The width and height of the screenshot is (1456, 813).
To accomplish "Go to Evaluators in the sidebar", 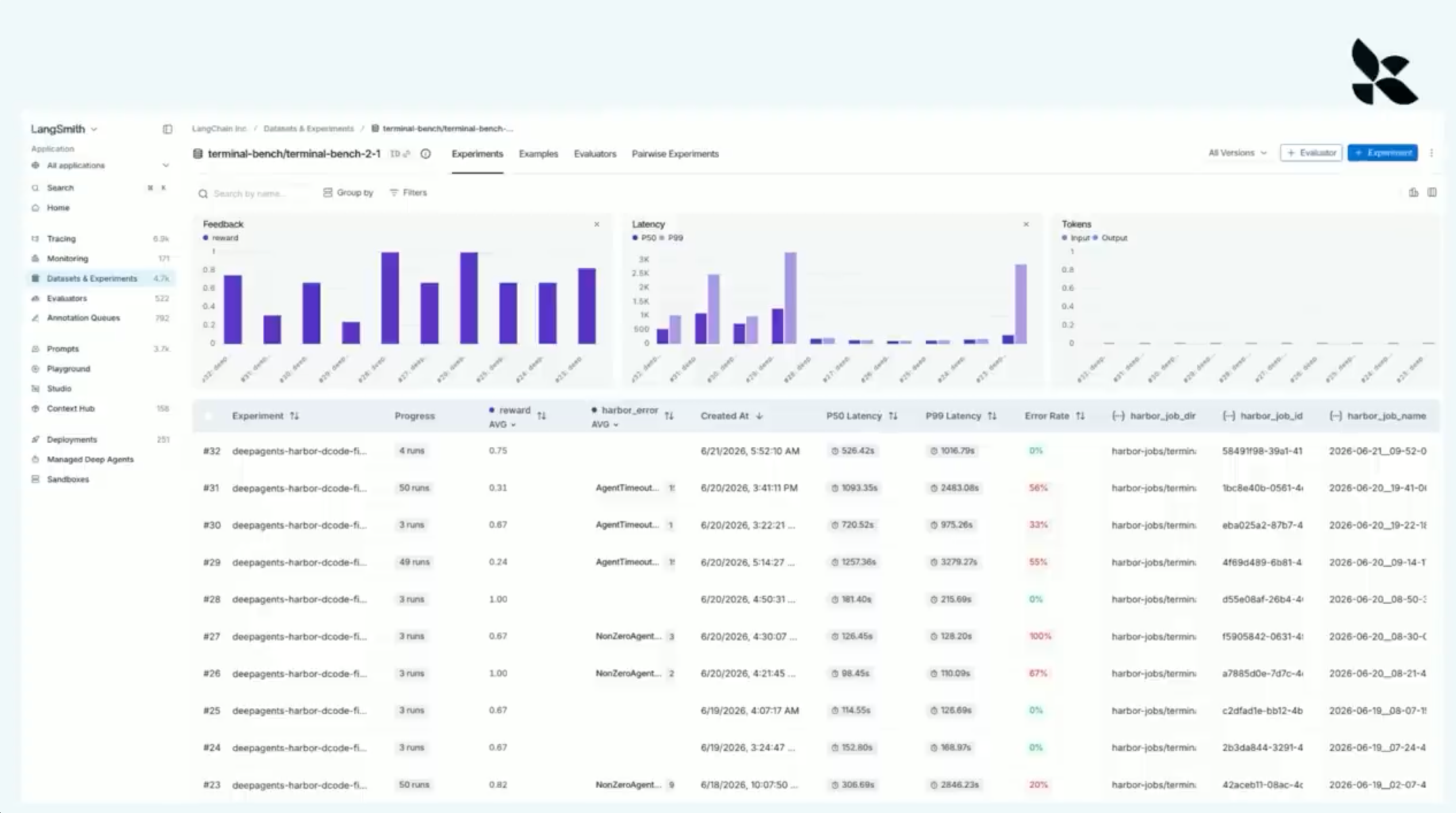I will 67,298.
